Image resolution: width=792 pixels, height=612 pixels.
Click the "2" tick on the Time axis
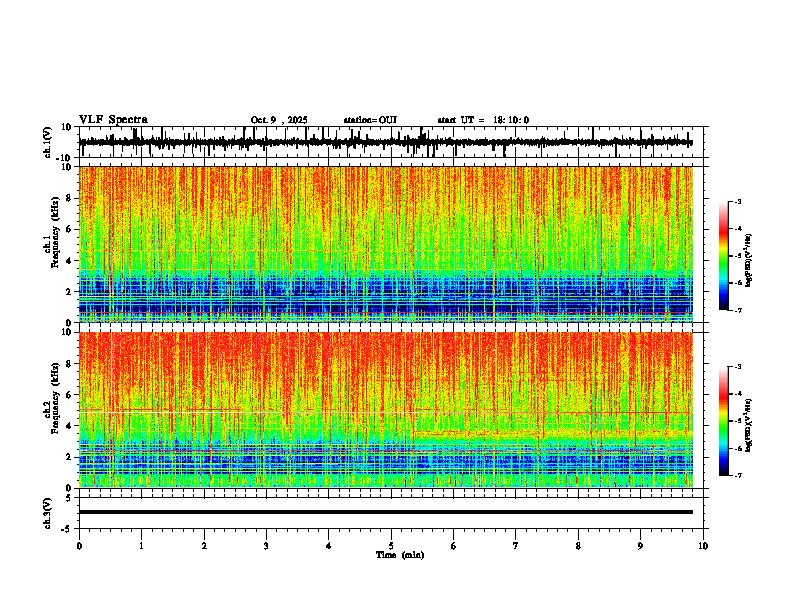(204, 546)
